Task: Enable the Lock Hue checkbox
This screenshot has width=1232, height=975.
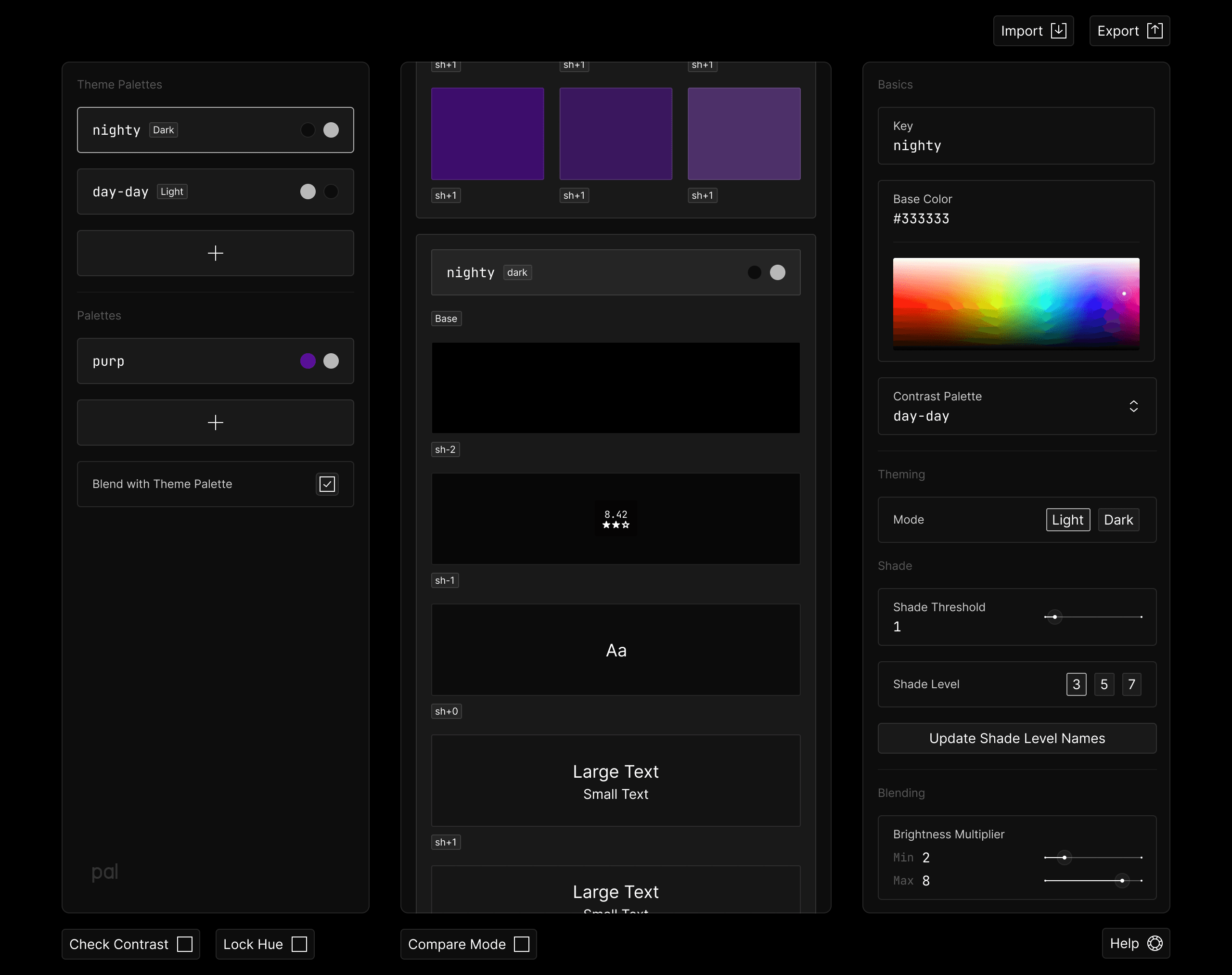Action: pyautogui.click(x=299, y=944)
